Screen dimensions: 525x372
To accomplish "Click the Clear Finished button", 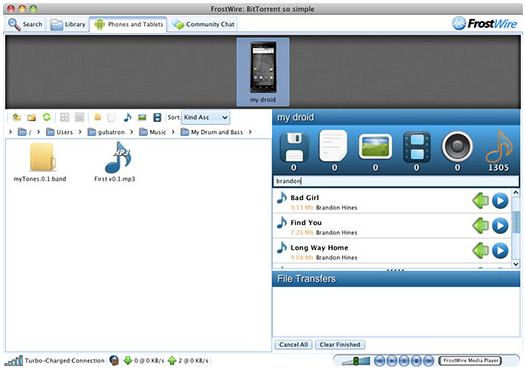I will click(340, 345).
